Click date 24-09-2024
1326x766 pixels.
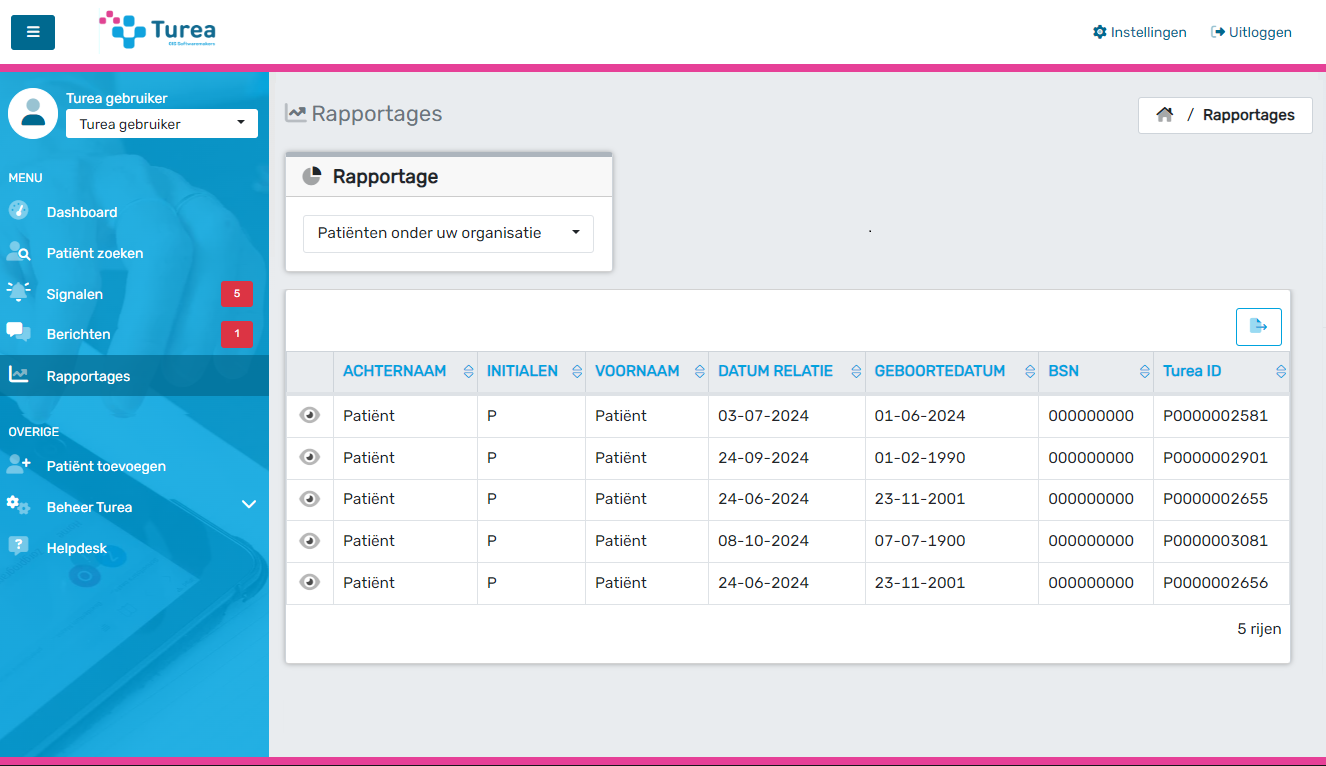(763, 458)
